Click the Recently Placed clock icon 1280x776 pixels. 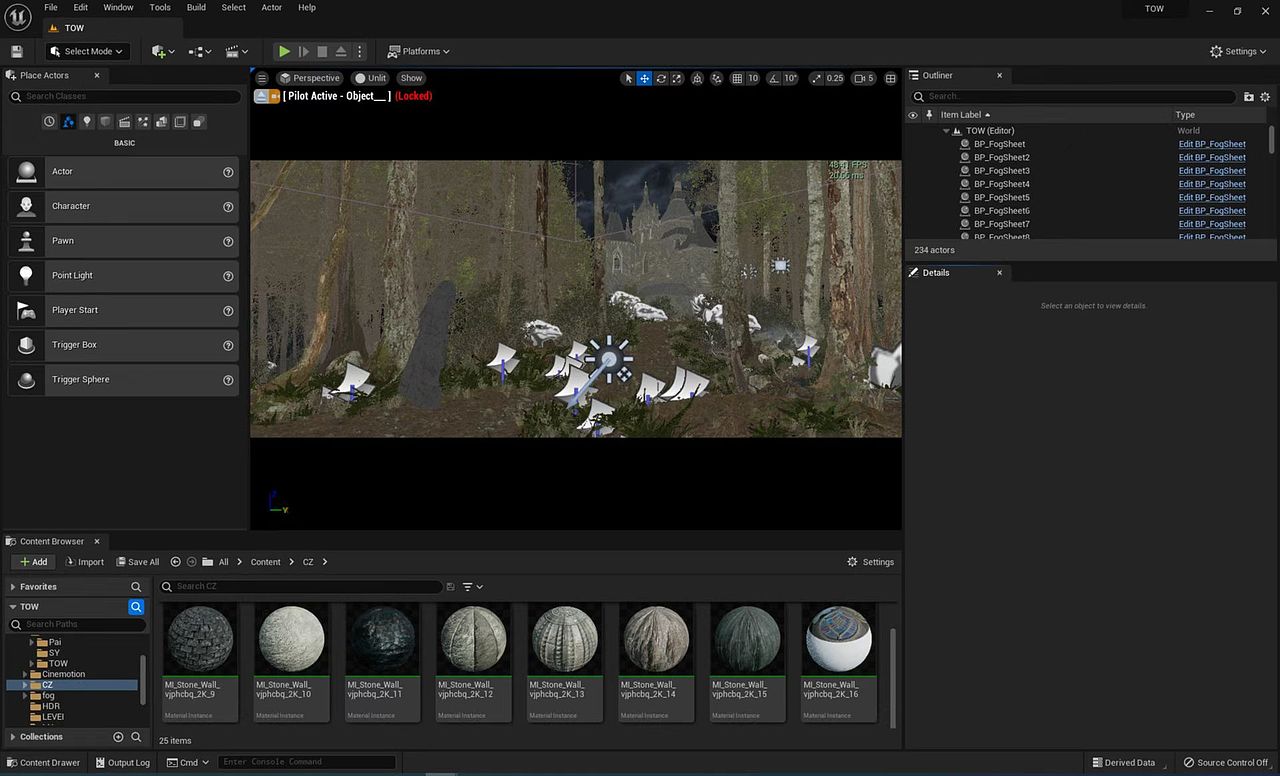click(x=49, y=122)
